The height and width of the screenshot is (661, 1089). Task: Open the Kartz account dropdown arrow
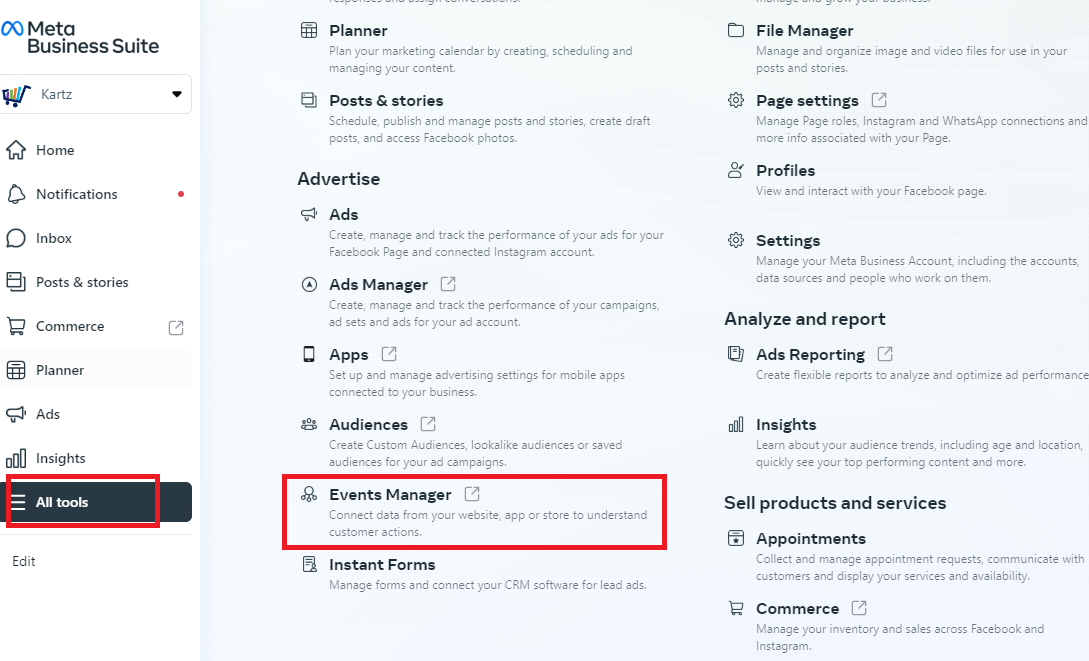click(x=176, y=94)
